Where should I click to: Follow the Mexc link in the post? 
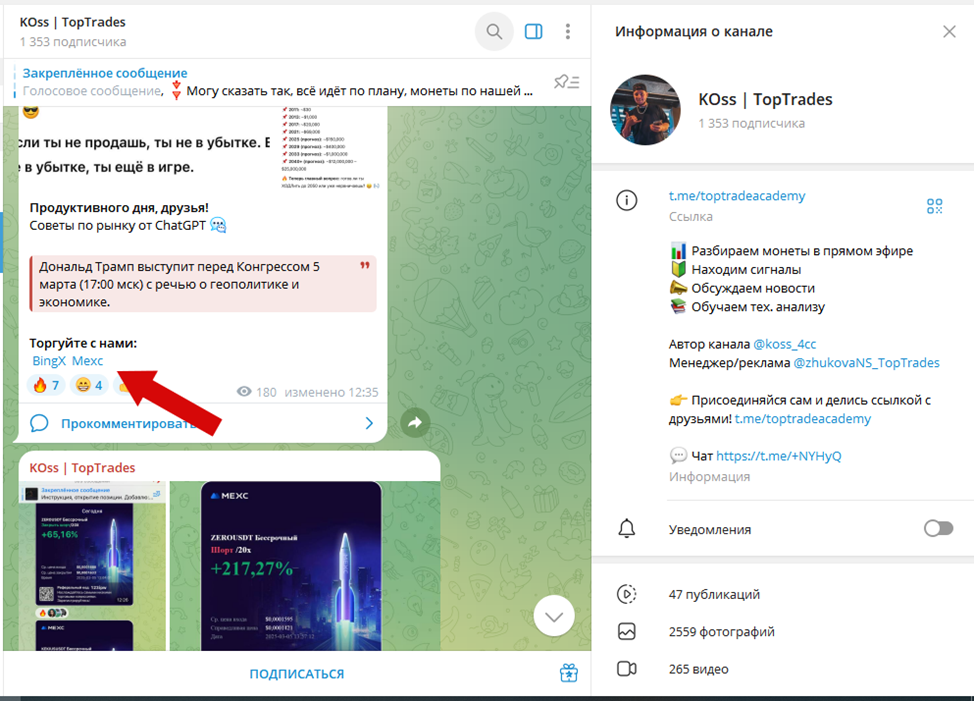[88, 361]
